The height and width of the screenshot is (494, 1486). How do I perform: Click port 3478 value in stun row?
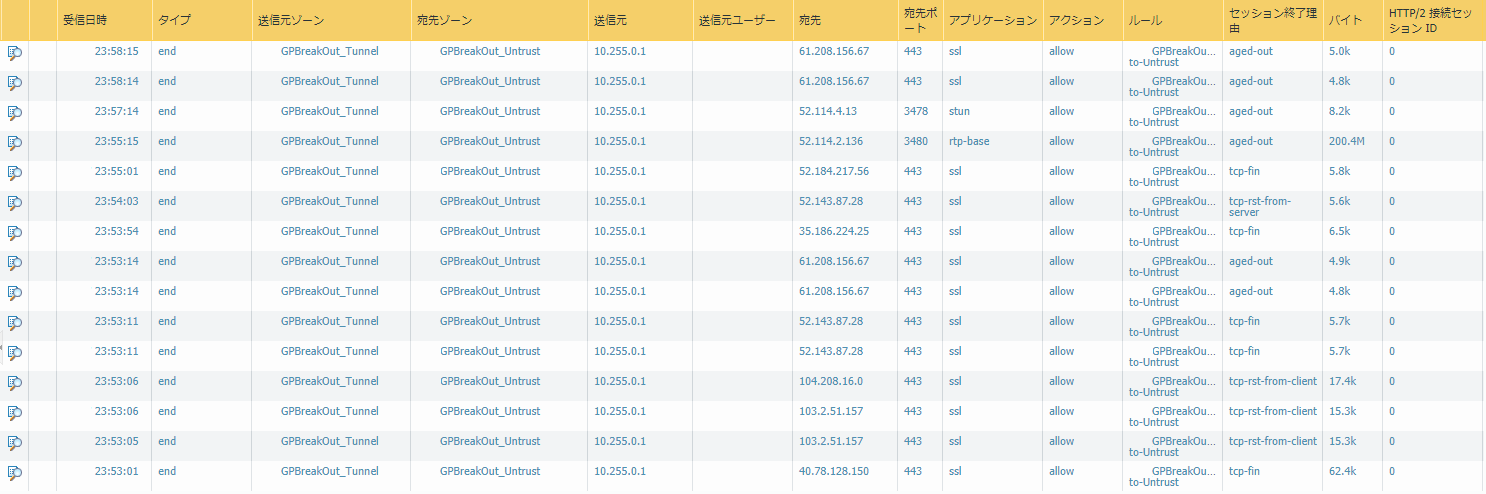tap(916, 111)
